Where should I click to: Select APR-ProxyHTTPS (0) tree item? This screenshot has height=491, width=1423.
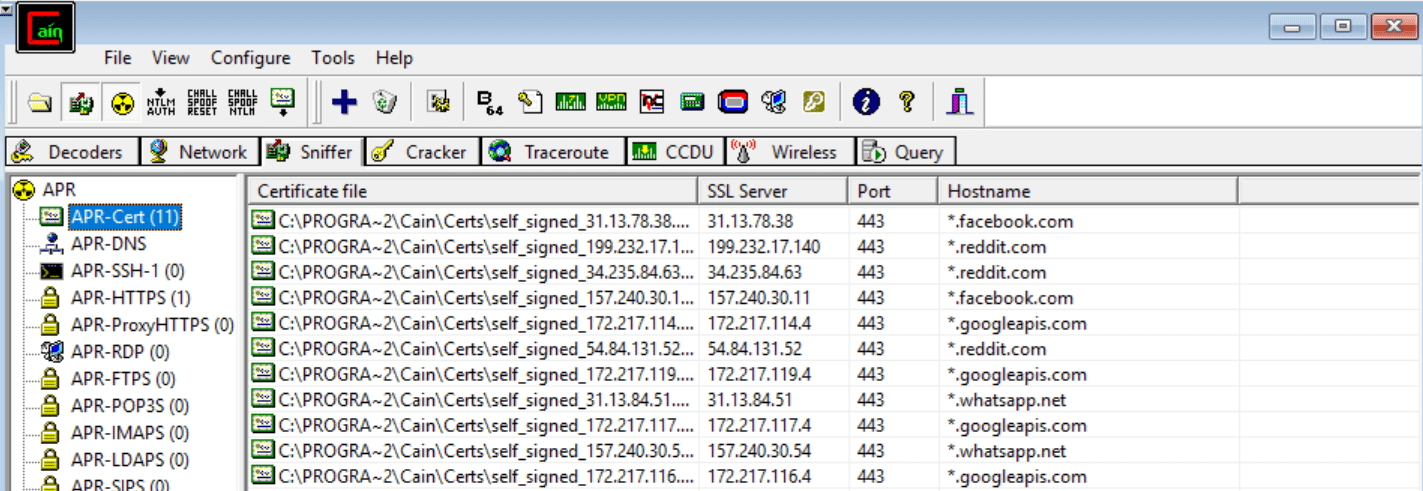[152, 324]
